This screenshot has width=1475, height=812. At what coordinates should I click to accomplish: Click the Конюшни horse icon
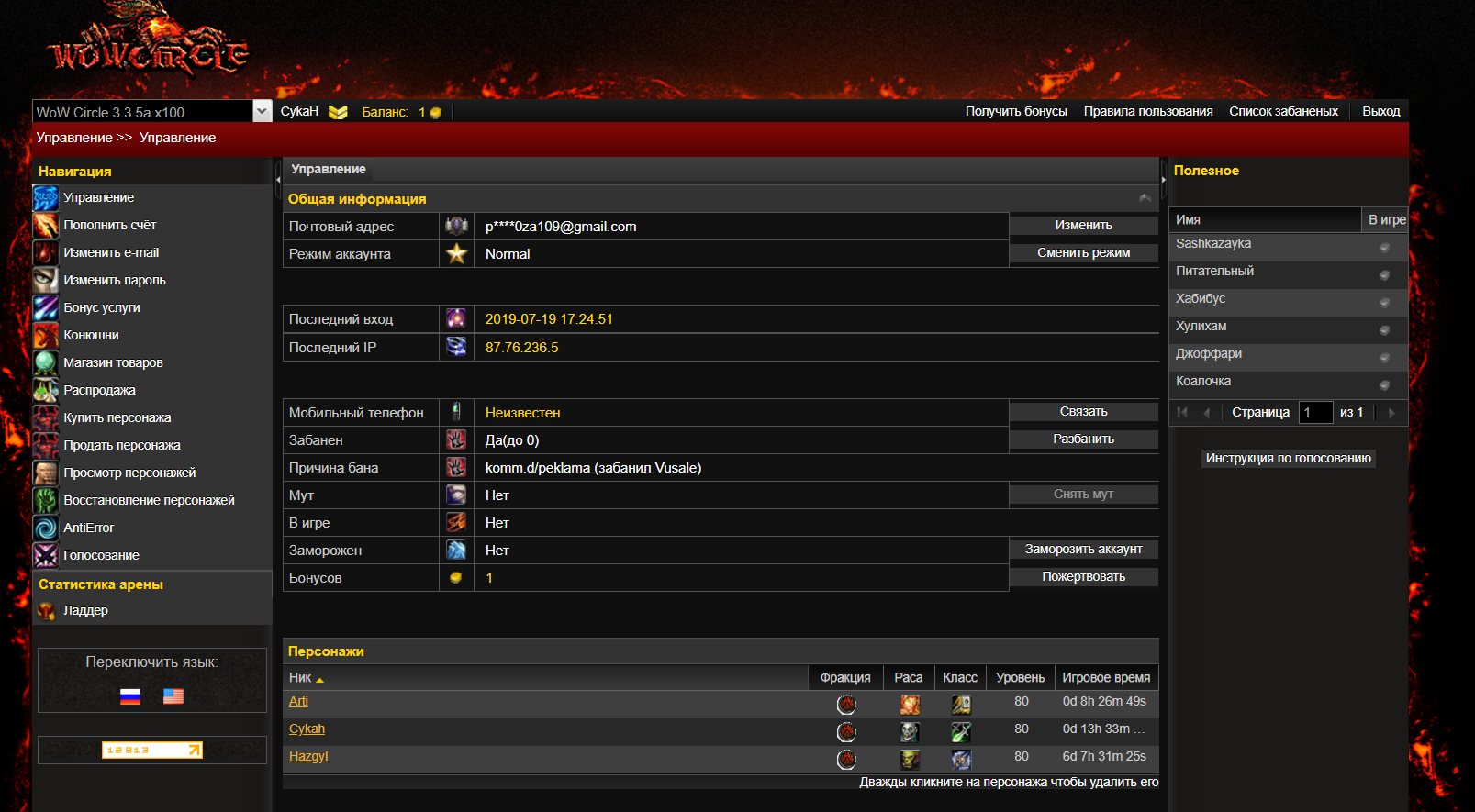45,336
